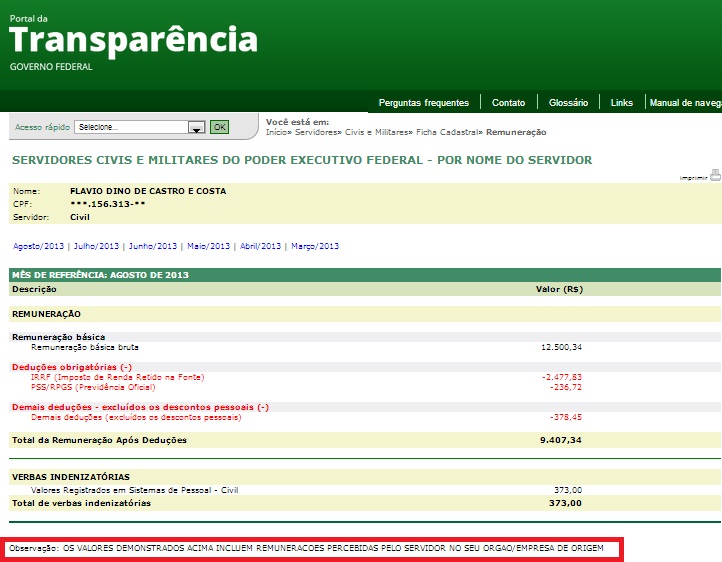Click the imprimir printer icon
The image size is (722, 562).
pyautogui.click(x=714, y=174)
